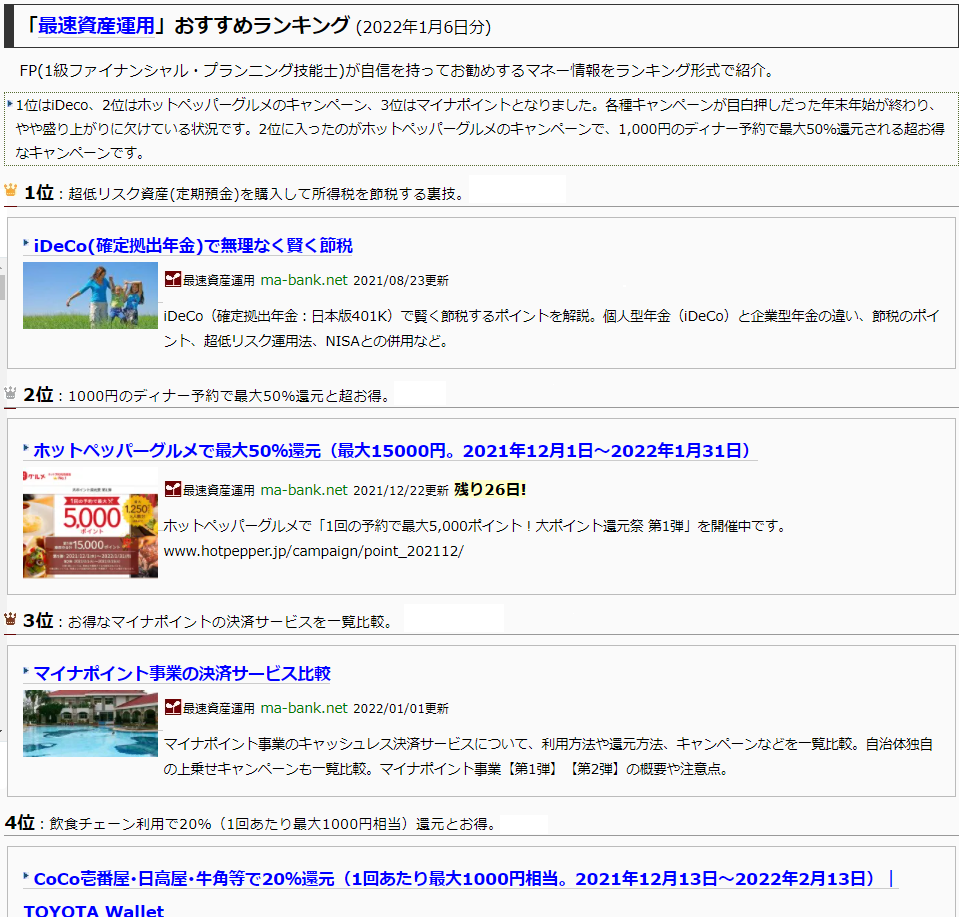Click the arrow bullet before the ホットペッパーグルメ title
The height and width of the screenshot is (917, 959).
(x=26, y=448)
